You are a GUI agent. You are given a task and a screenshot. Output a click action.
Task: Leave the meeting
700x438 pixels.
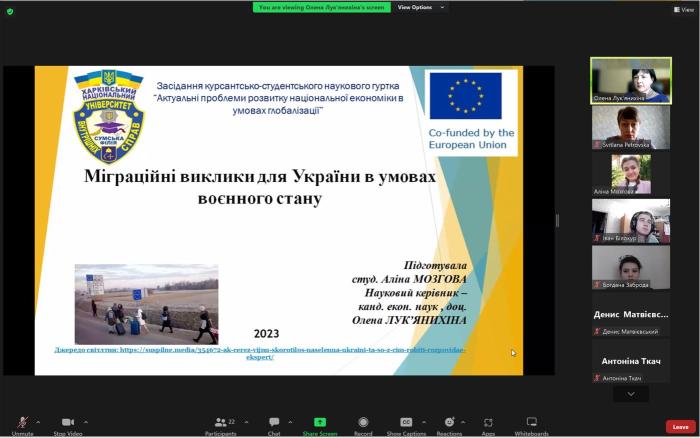coord(680,426)
